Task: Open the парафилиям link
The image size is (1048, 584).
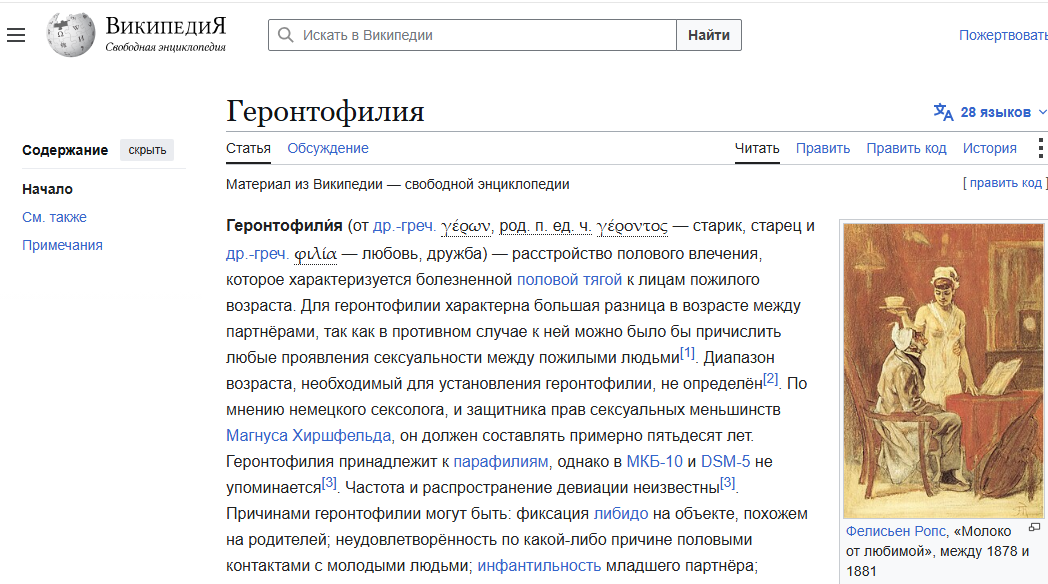Action: click(501, 462)
